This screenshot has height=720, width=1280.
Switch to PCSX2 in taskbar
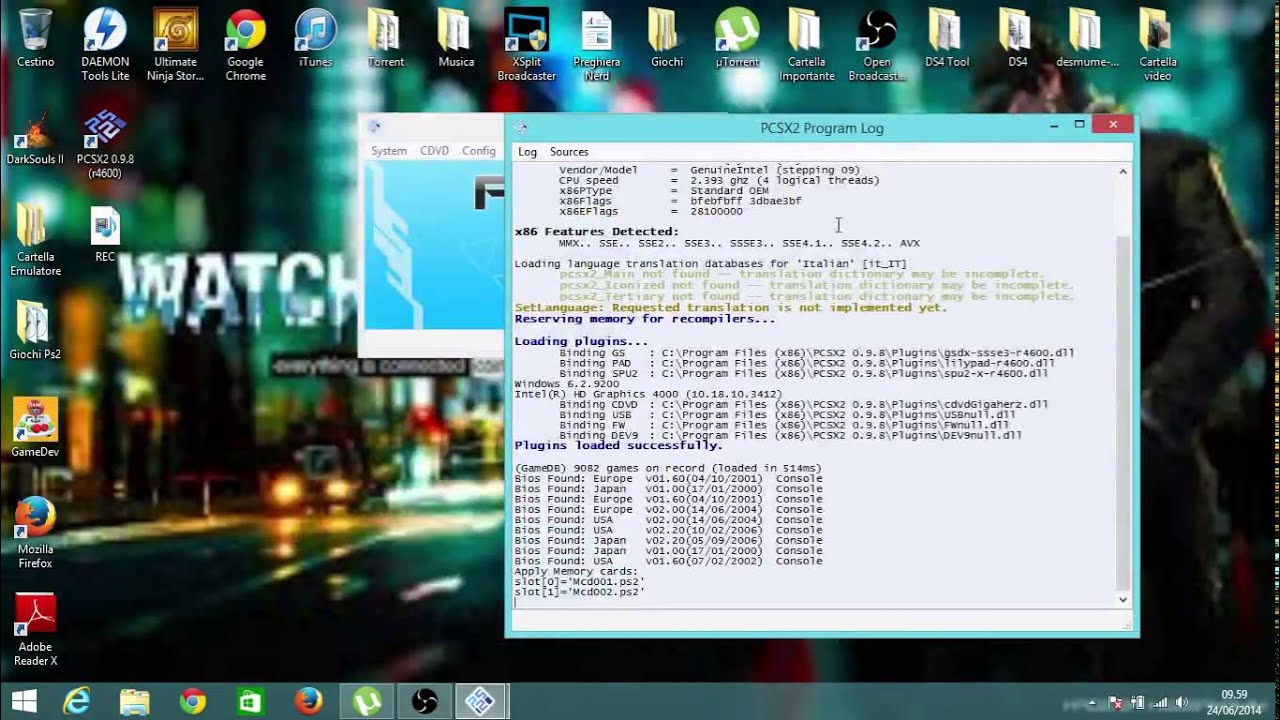click(x=481, y=701)
